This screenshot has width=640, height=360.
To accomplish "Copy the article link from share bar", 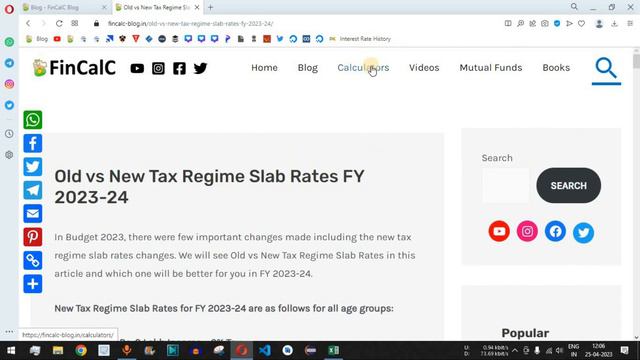I will [x=33, y=260].
